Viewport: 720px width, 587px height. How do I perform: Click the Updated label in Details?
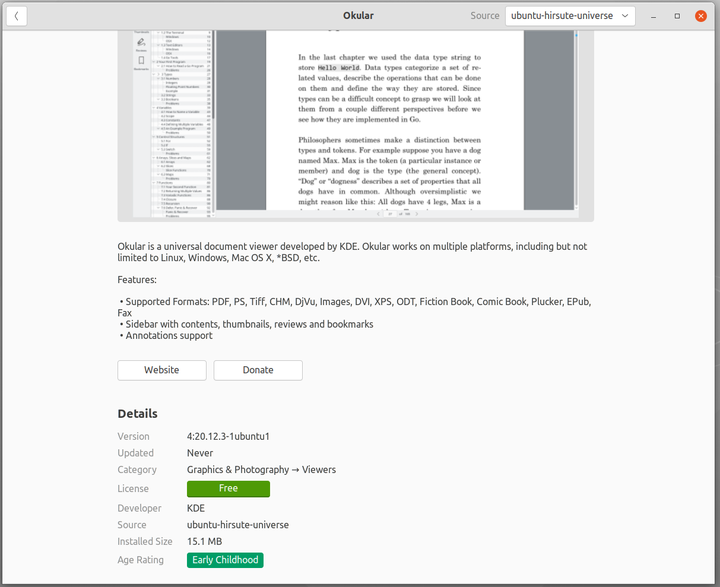[135, 453]
